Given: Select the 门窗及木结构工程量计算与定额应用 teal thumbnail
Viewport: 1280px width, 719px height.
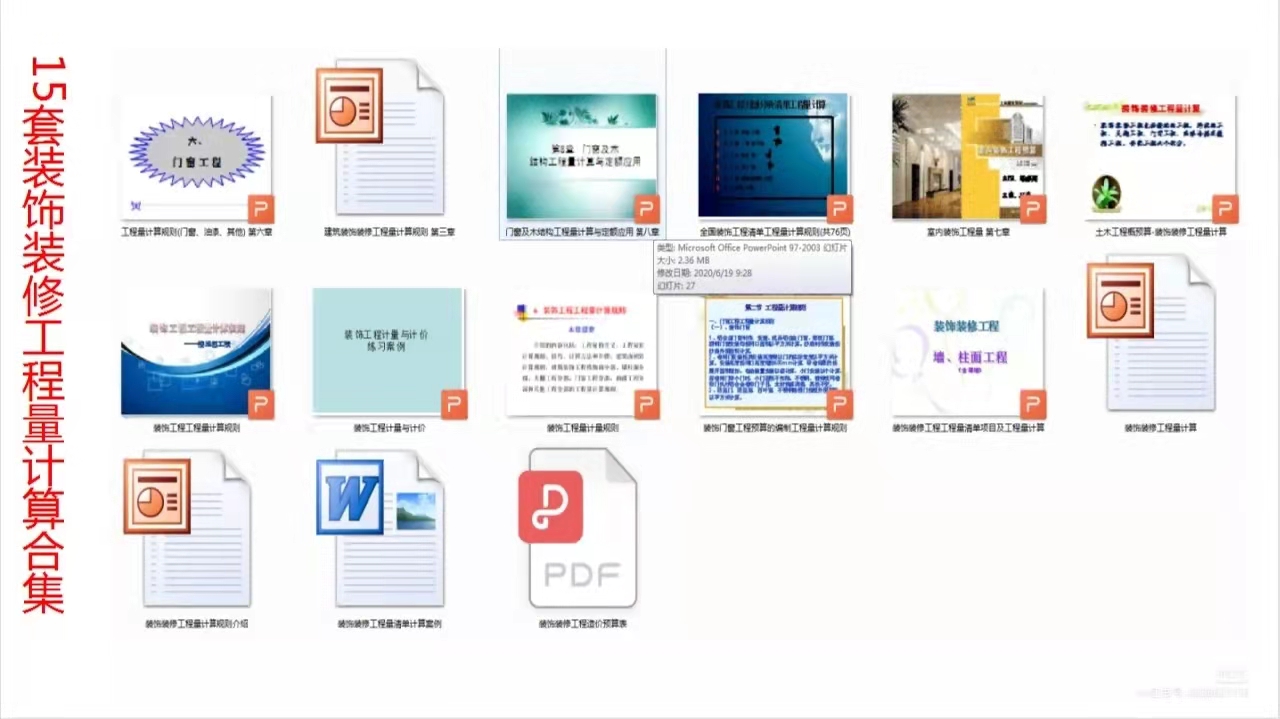Looking at the screenshot, I should pos(583,158).
